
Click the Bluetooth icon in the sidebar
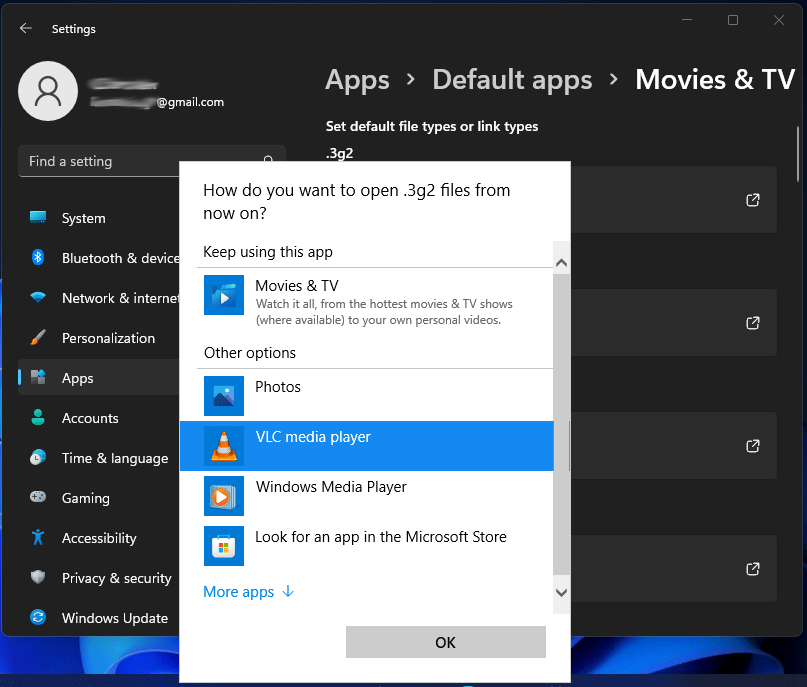[x=37, y=258]
